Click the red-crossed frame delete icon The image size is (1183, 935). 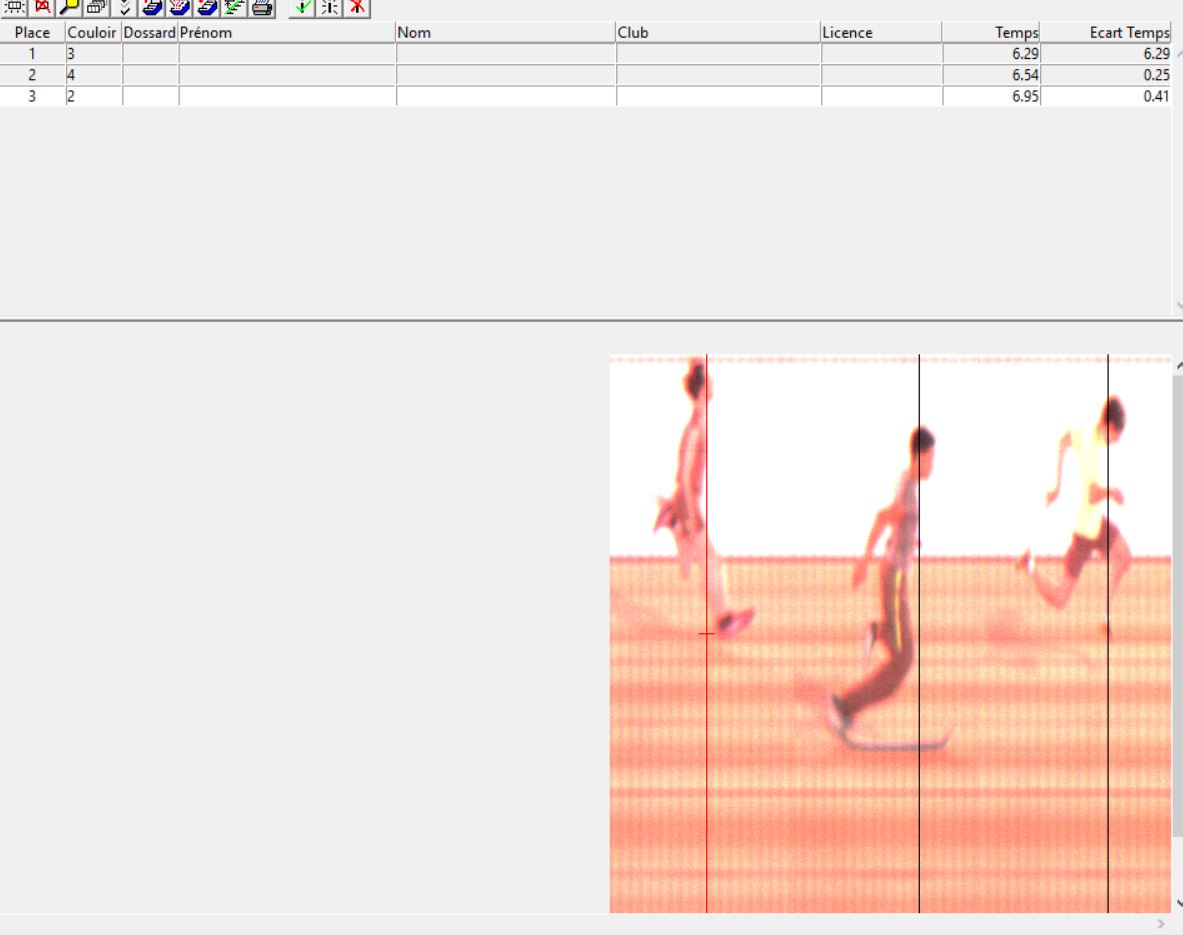point(42,8)
